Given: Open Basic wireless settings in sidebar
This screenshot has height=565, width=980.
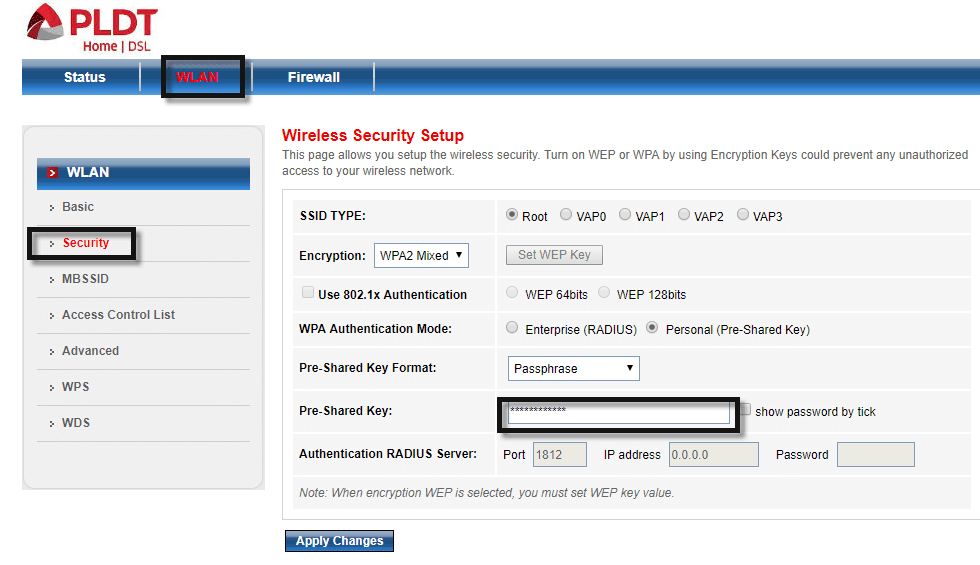Looking at the screenshot, I should [78, 207].
